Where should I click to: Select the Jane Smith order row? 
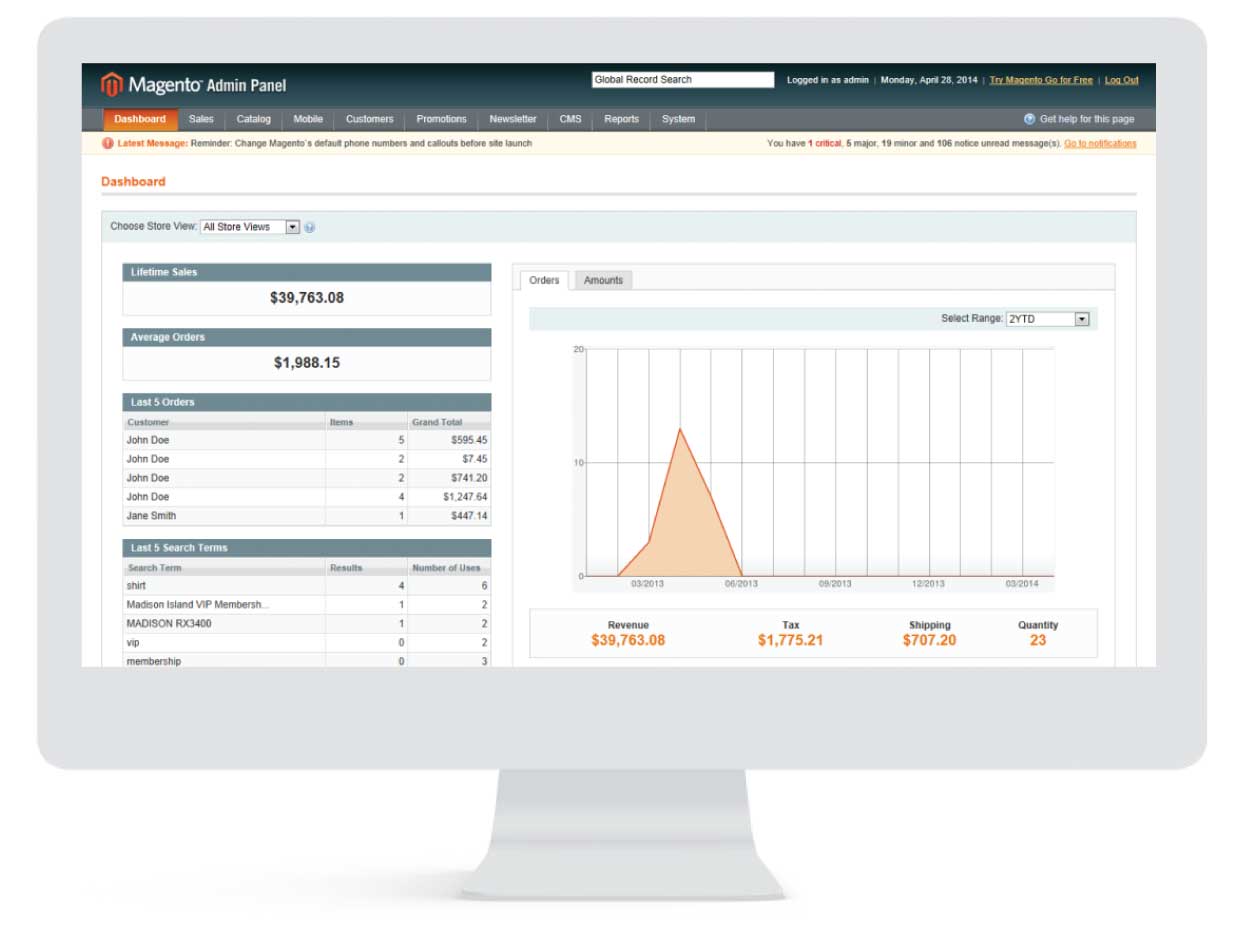coord(307,516)
